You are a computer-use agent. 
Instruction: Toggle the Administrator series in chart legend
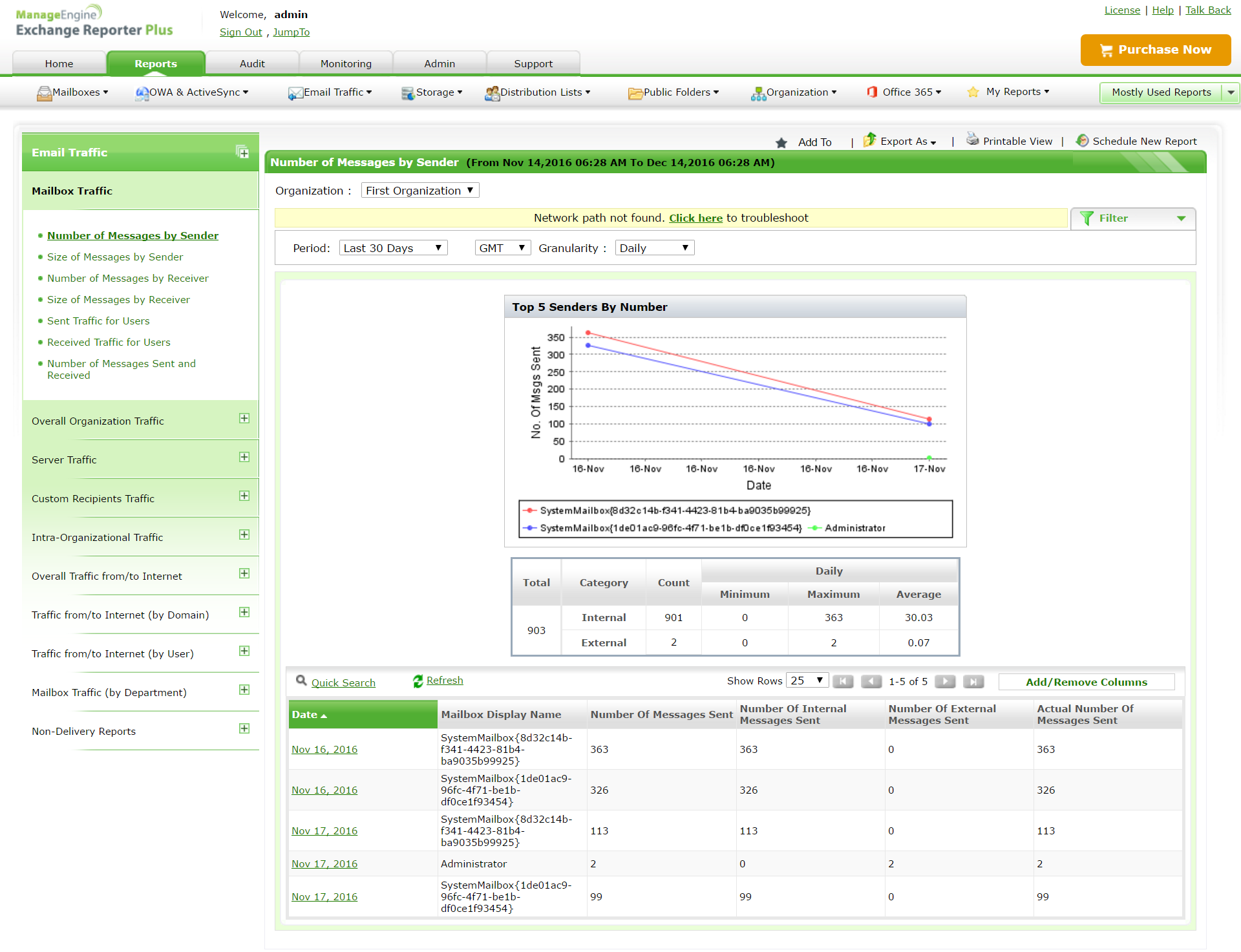pyautogui.click(x=854, y=528)
